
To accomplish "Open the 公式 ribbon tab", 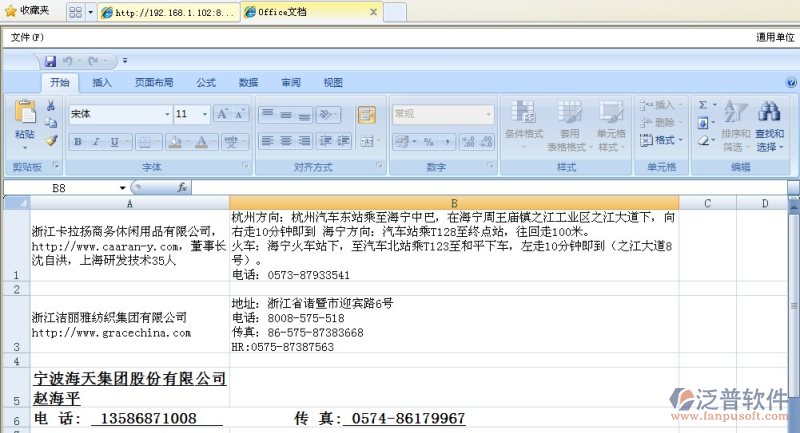I will point(206,83).
